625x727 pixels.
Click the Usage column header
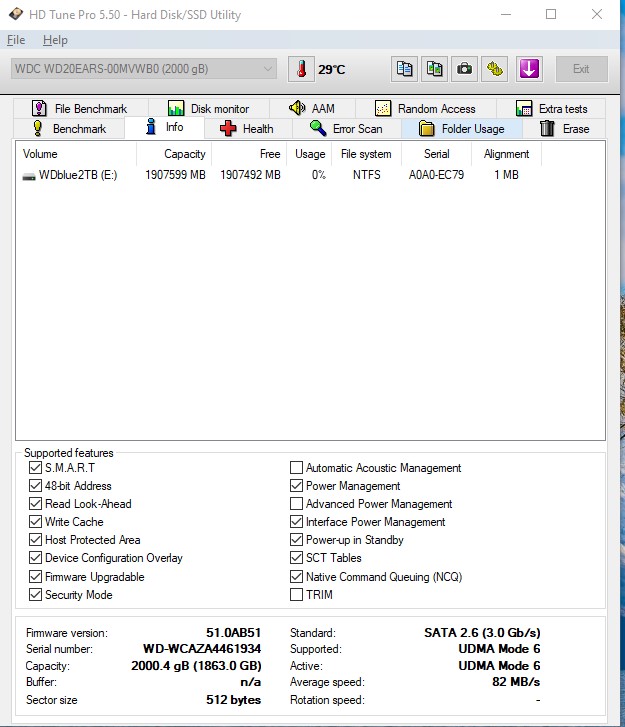(309, 154)
